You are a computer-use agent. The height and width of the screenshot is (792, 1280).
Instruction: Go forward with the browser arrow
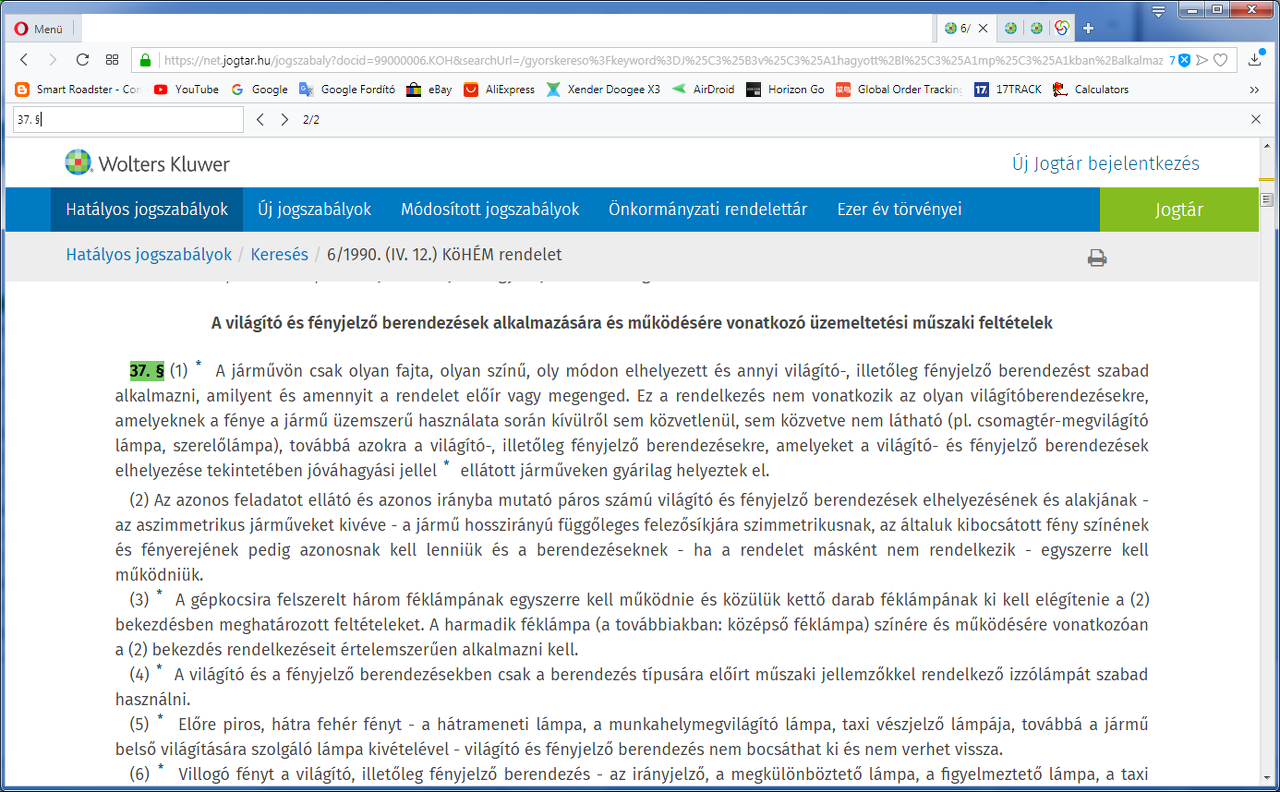(53, 60)
